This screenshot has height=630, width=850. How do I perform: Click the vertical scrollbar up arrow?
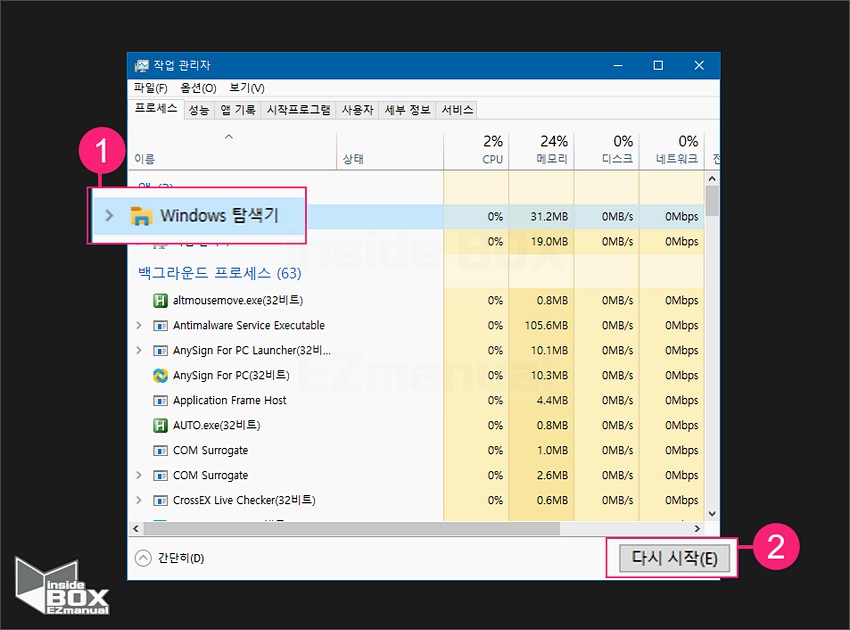tap(712, 178)
